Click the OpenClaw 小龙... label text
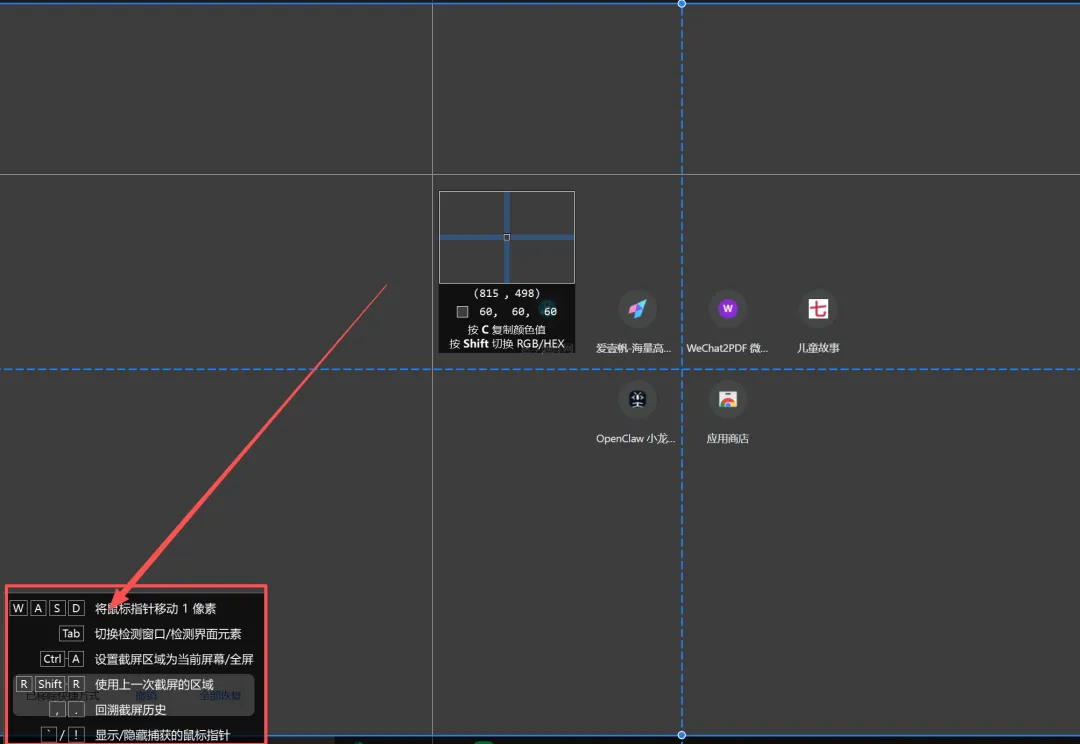The width and height of the screenshot is (1080, 744). (636, 439)
